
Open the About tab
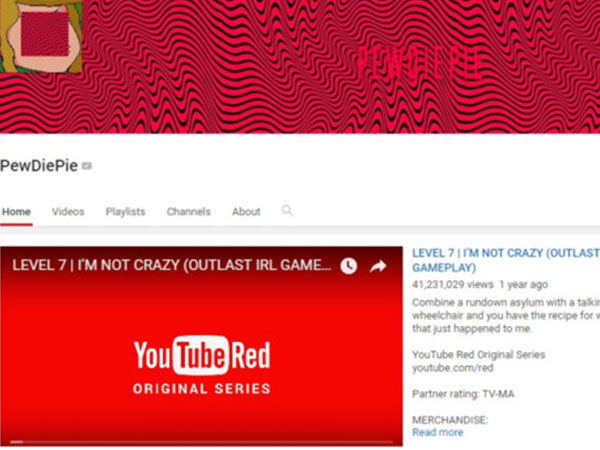(246, 212)
